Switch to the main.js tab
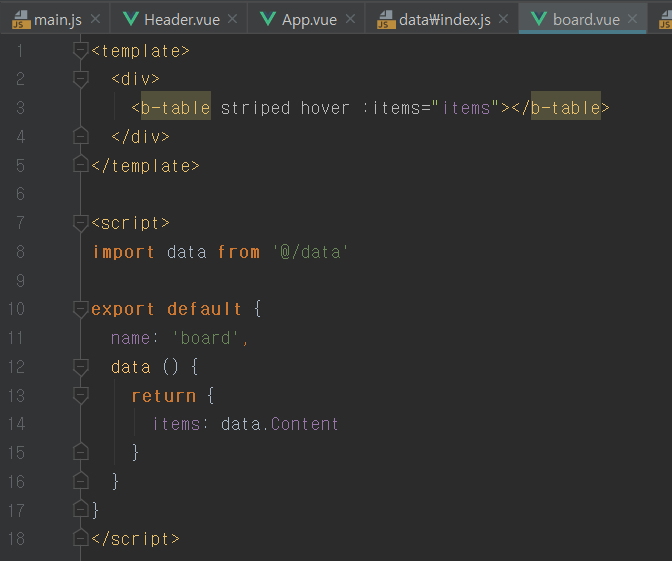The width and height of the screenshot is (672, 561). [x=55, y=19]
